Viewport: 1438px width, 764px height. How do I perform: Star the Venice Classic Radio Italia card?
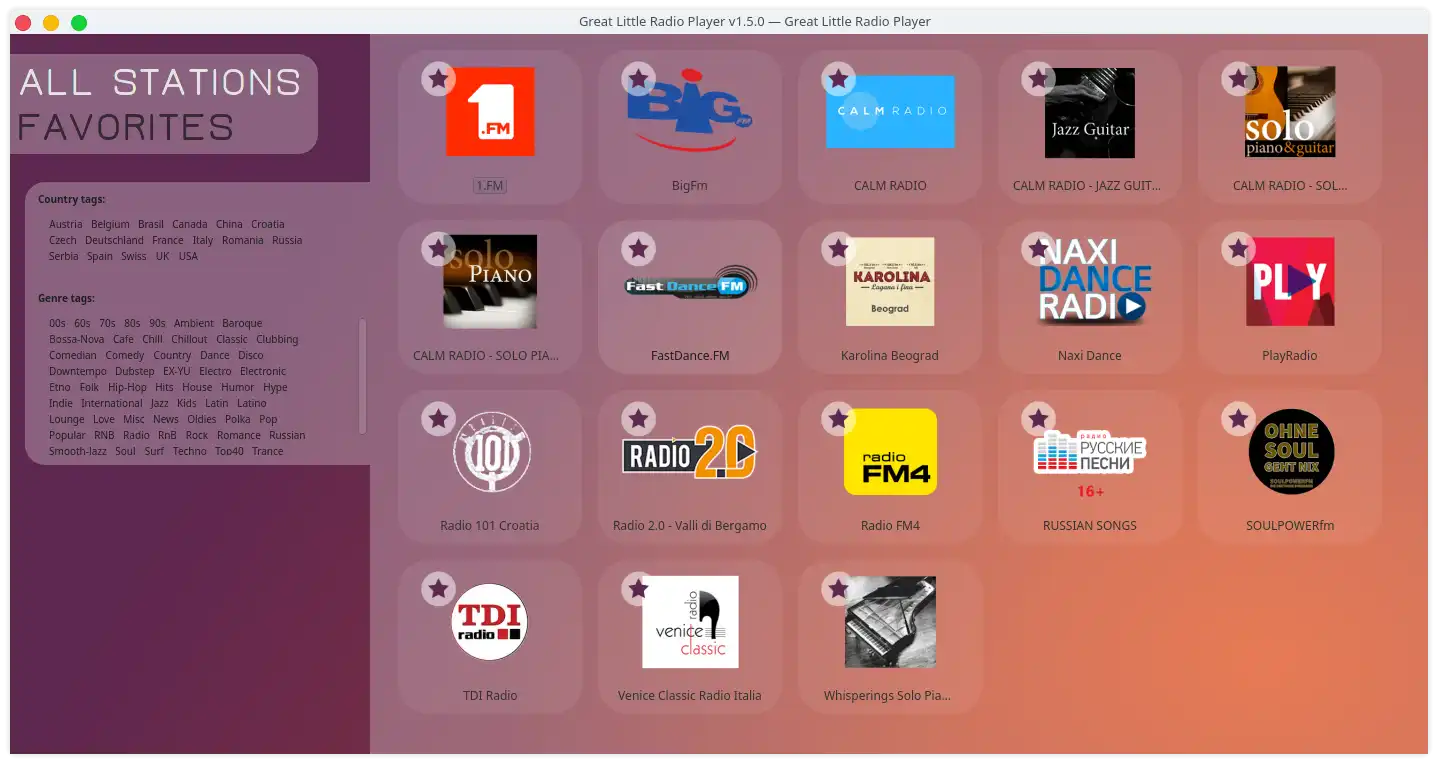coord(638,588)
